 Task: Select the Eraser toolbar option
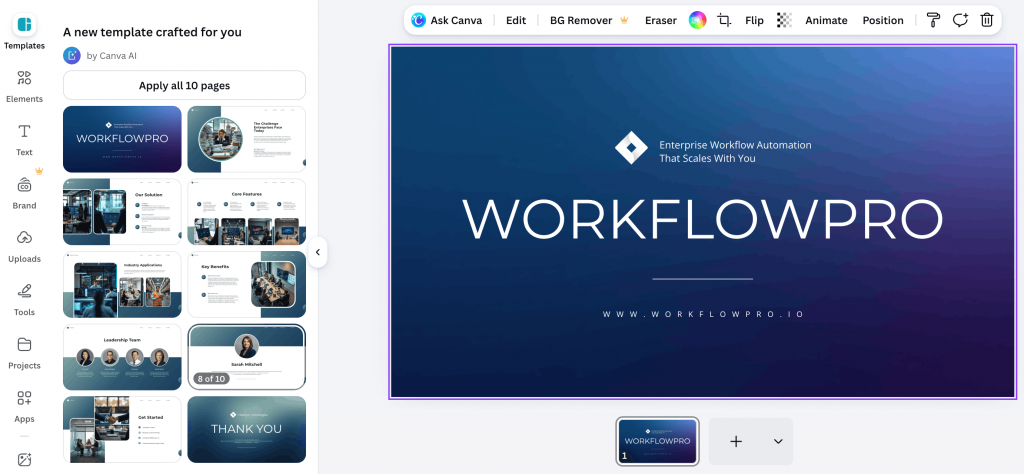pos(661,20)
